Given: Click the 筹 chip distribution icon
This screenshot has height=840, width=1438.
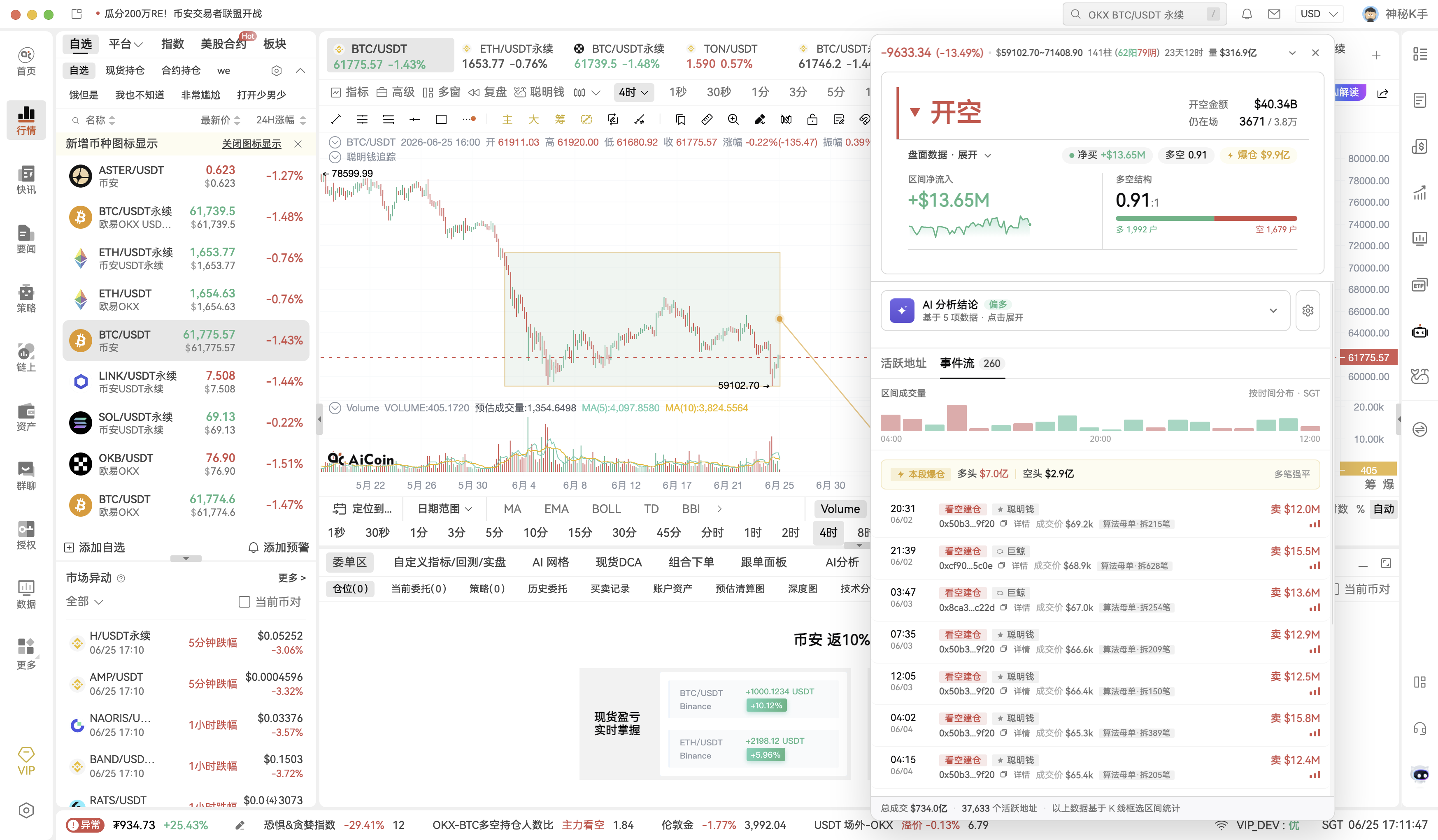Looking at the screenshot, I should click(x=560, y=119).
